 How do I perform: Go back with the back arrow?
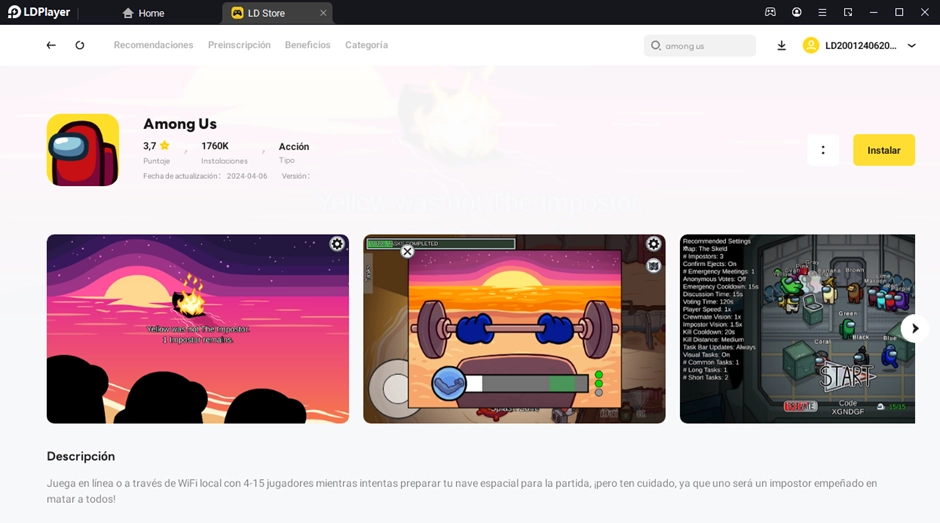pyautogui.click(x=51, y=45)
